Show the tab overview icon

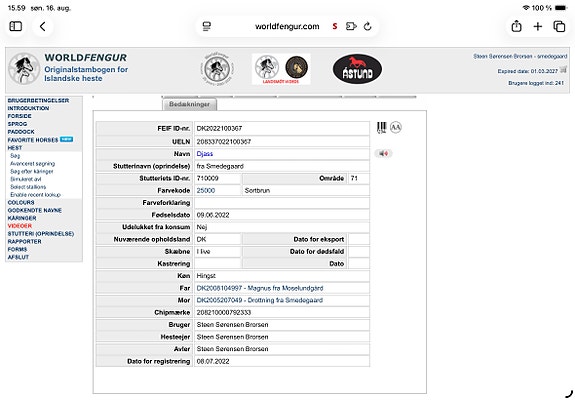[x=559, y=26]
